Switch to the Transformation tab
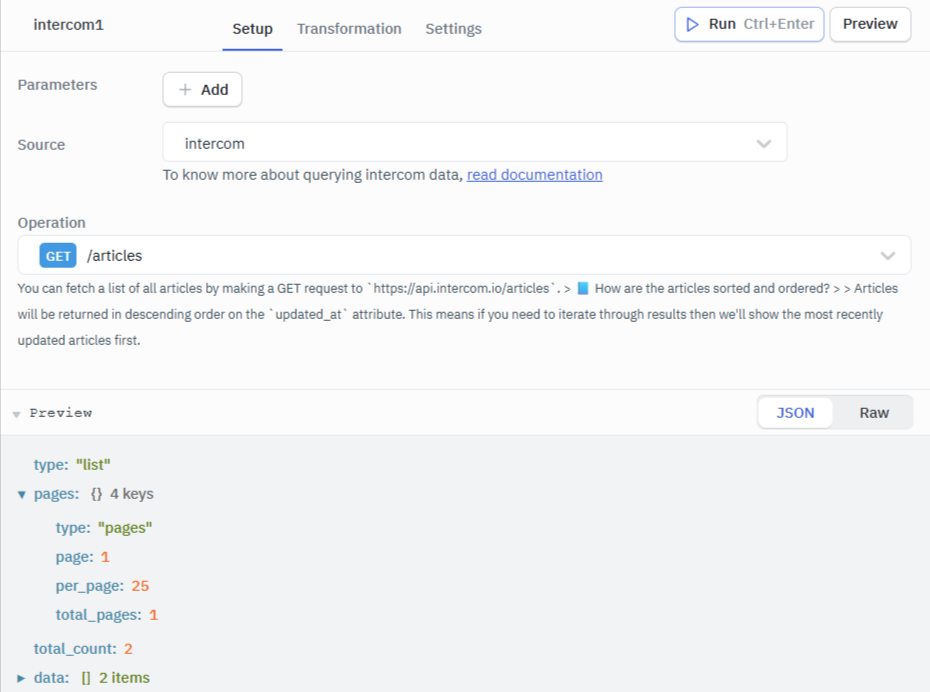The image size is (930, 692). pos(349,28)
